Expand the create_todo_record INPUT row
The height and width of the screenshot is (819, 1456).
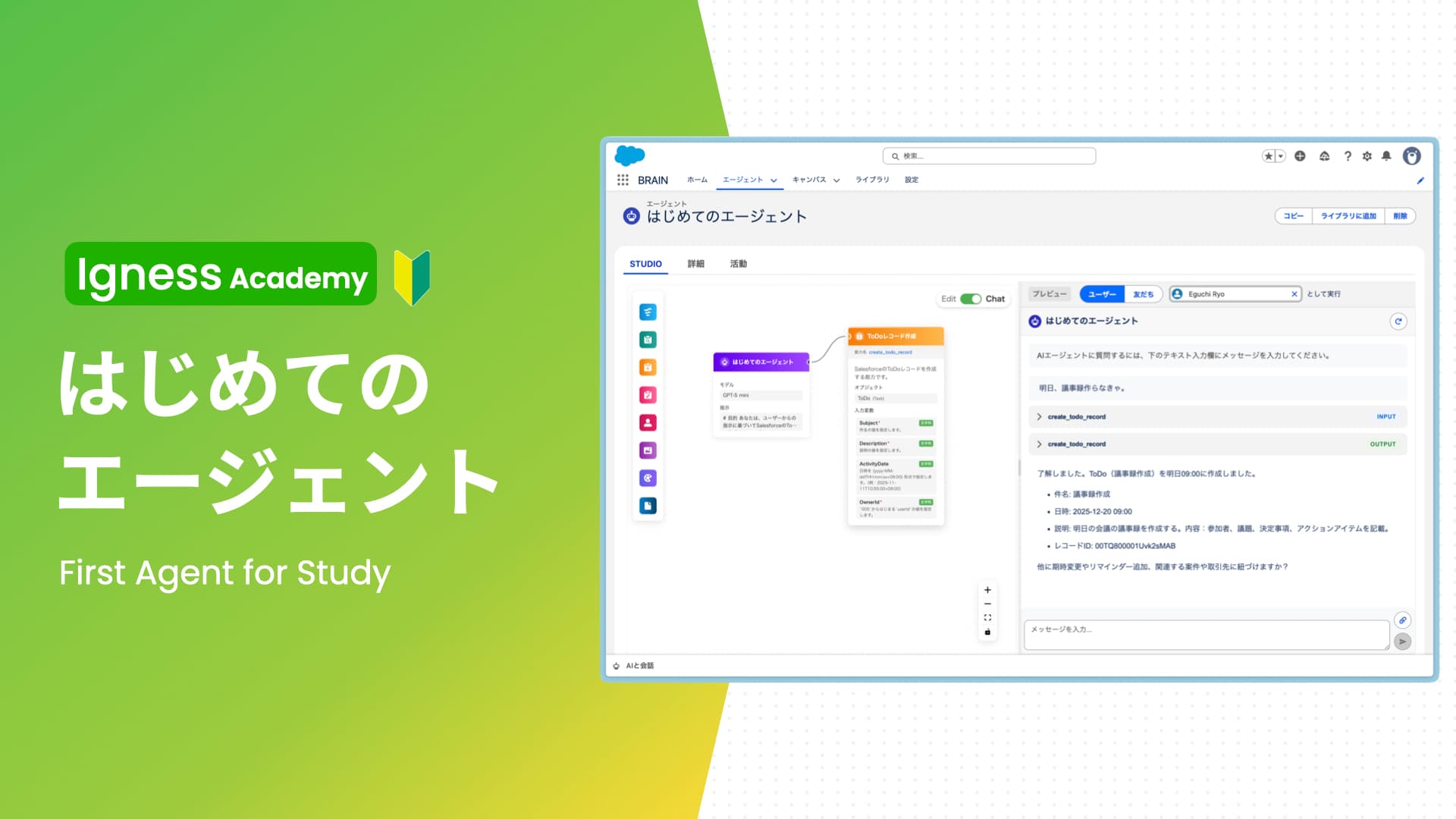click(x=1040, y=417)
